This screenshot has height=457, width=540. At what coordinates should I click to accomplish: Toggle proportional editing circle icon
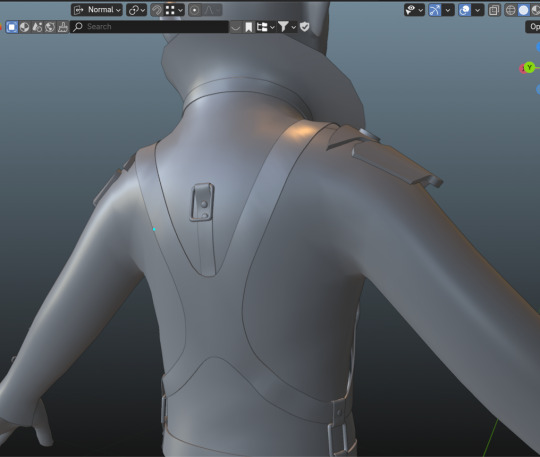(195, 10)
